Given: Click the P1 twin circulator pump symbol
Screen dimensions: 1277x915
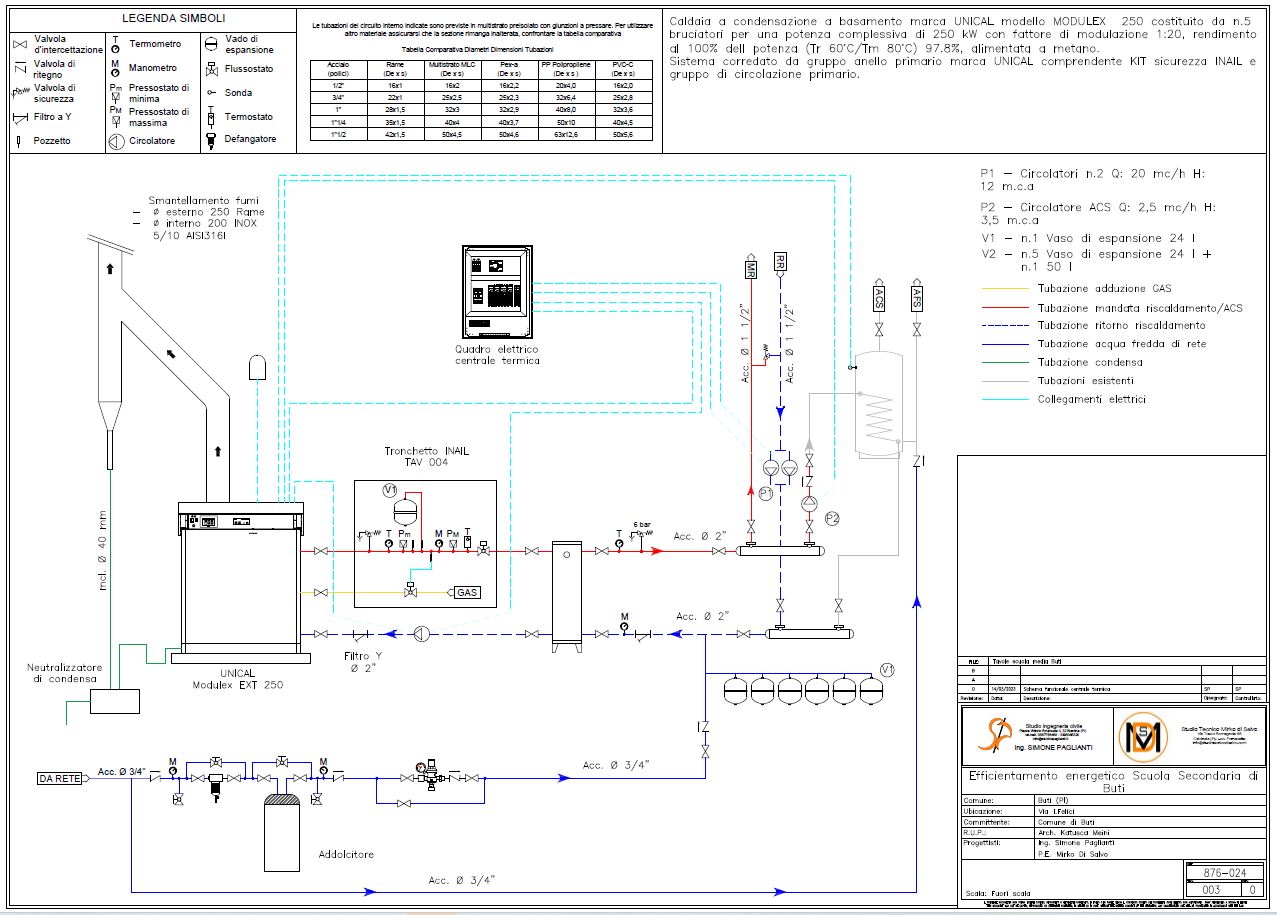Looking at the screenshot, I should point(779,467).
